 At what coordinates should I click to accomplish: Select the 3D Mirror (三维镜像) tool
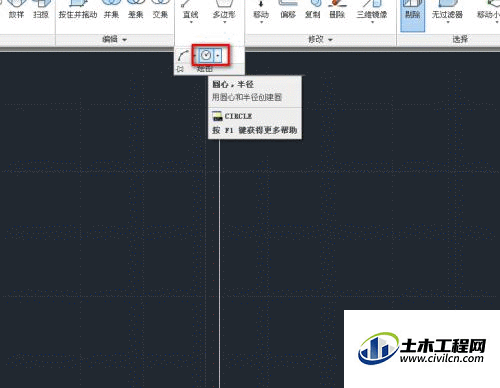(372, 9)
